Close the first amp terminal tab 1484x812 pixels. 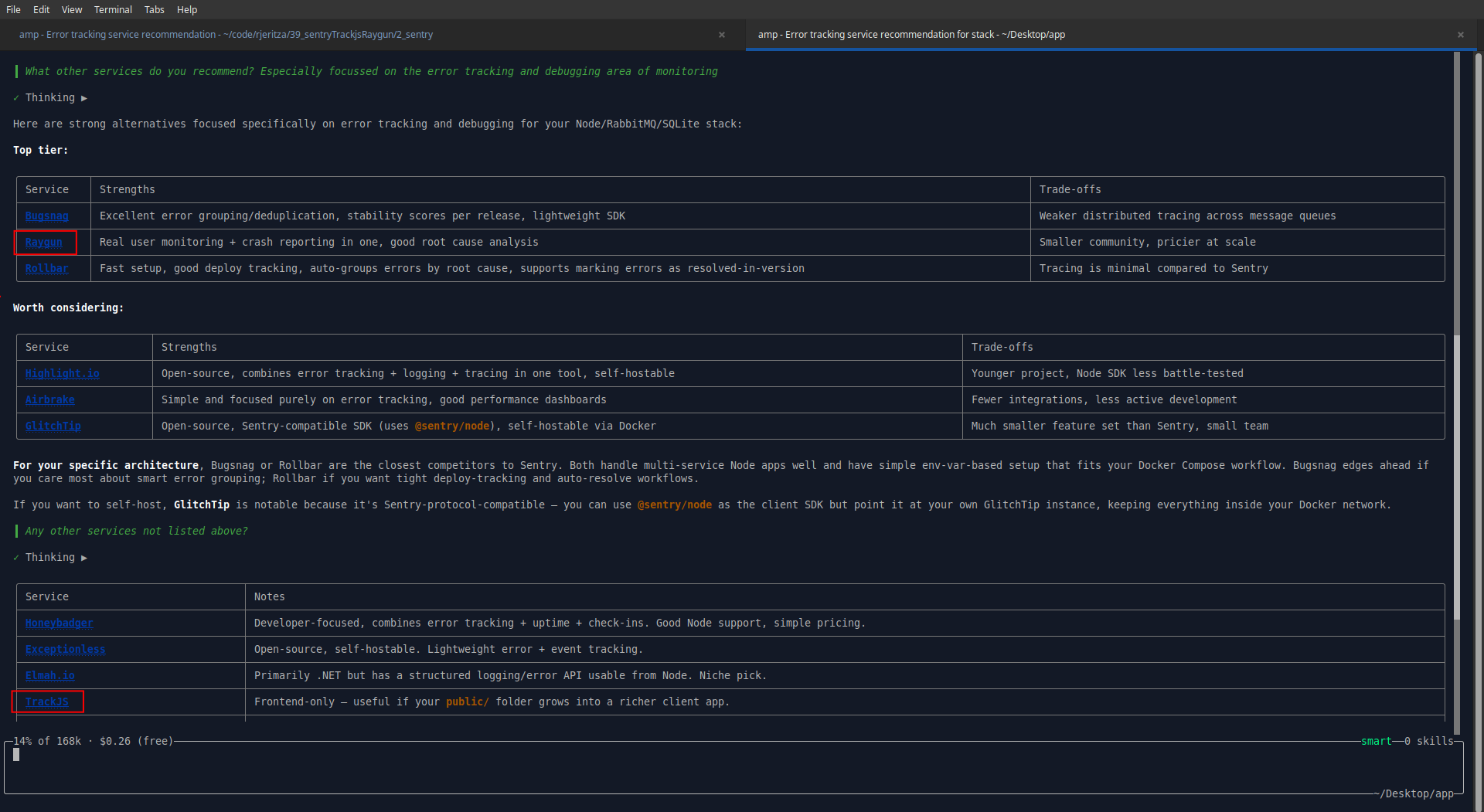click(x=721, y=35)
